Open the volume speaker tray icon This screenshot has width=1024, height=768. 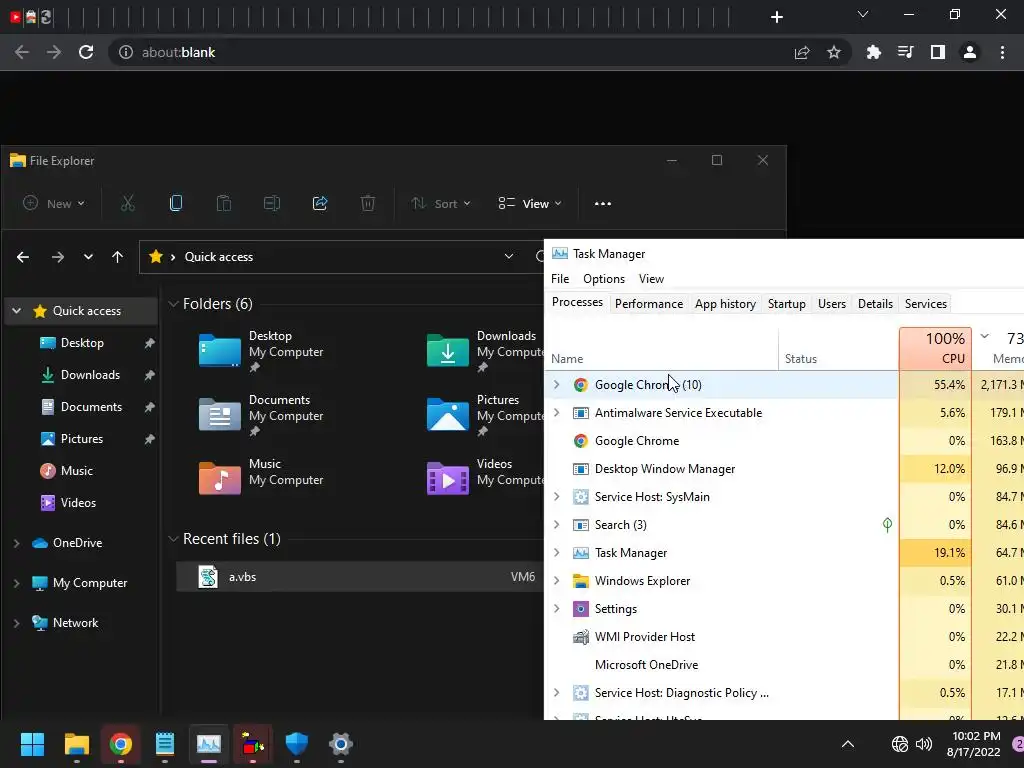(x=924, y=744)
